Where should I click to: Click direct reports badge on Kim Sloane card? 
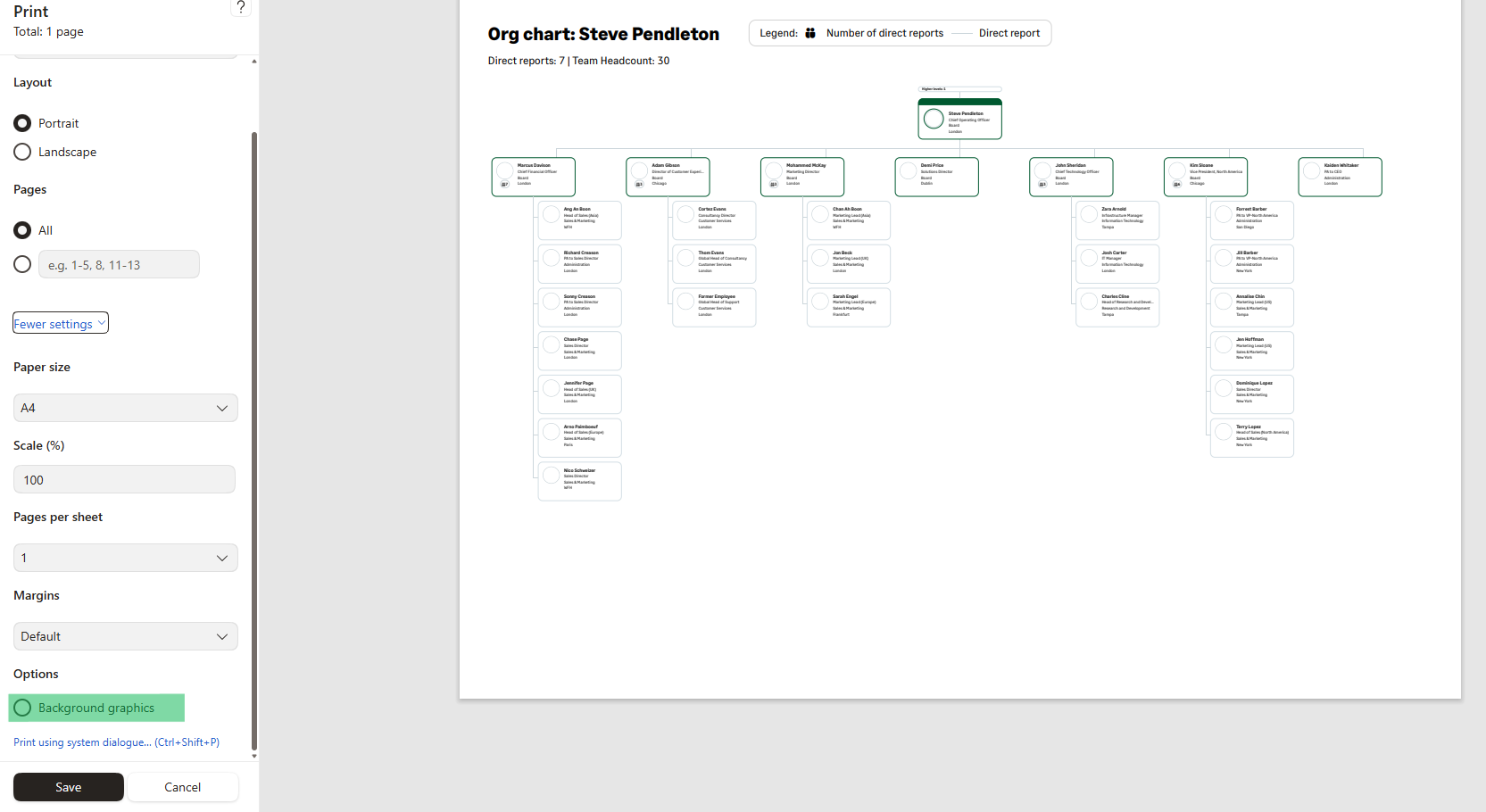click(1177, 185)
